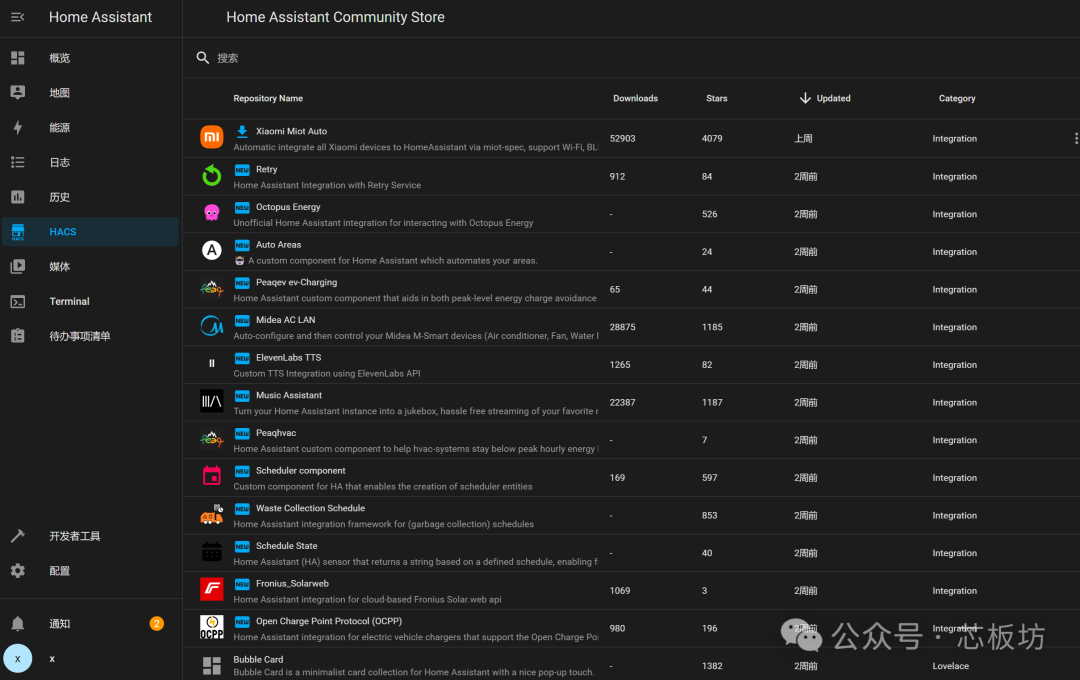Viewport: 1080px width, 680px height.
Task: Collapse the sidebar with the menu icon
Action: coord(18,17)
